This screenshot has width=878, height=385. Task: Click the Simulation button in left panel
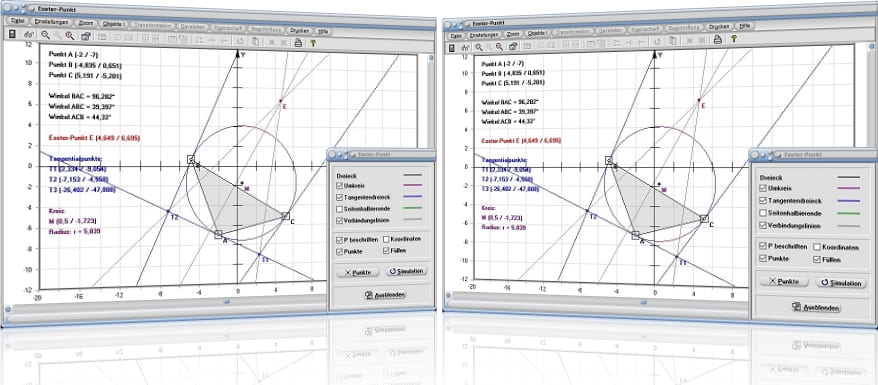(407, 271)
